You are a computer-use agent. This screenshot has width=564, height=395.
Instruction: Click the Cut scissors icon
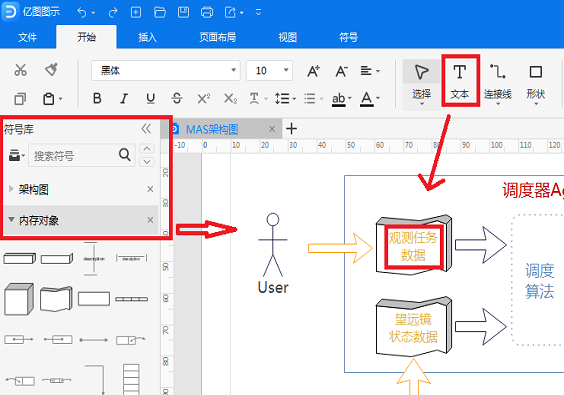20,70
